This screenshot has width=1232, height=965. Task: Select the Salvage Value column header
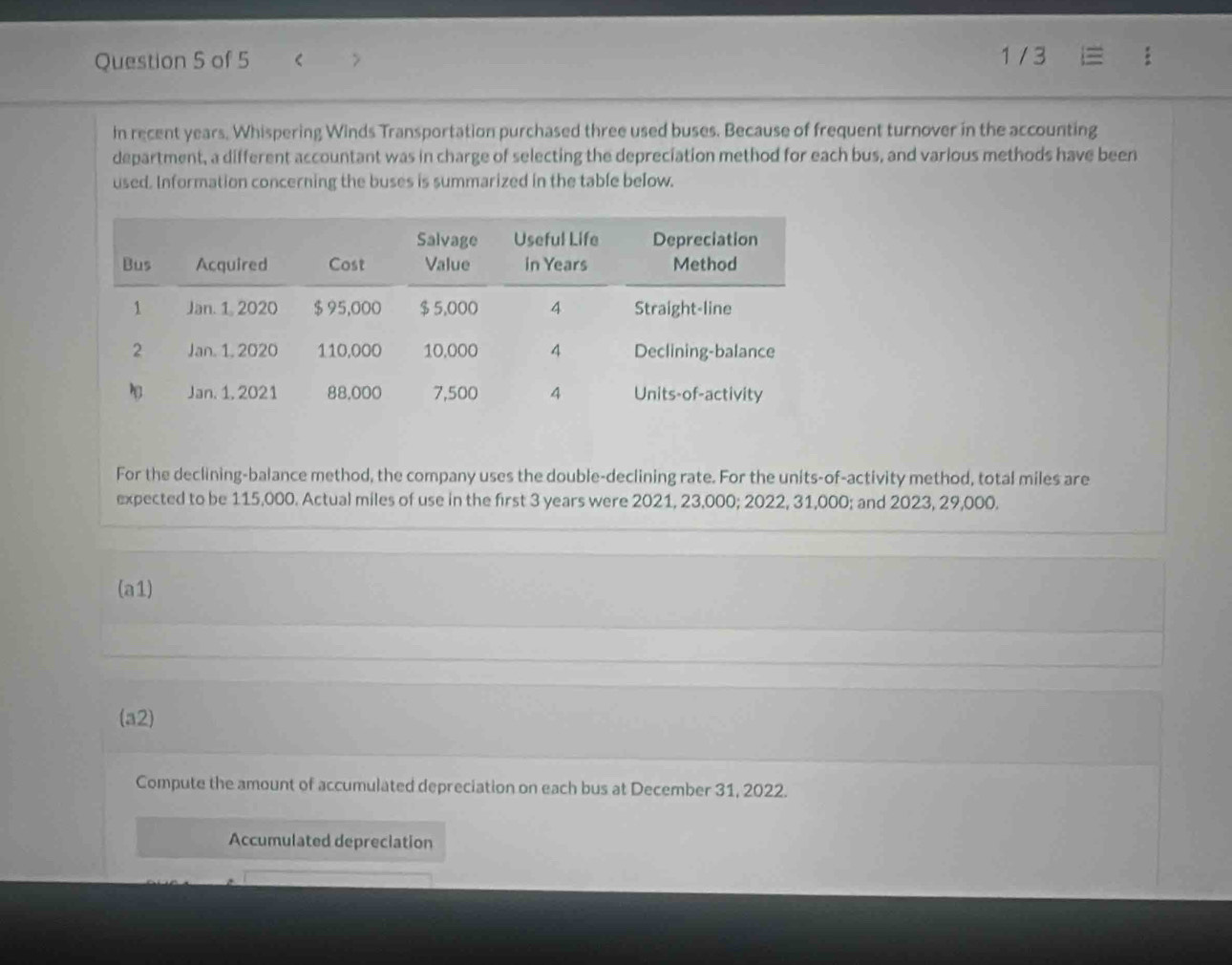pos(447,251)
